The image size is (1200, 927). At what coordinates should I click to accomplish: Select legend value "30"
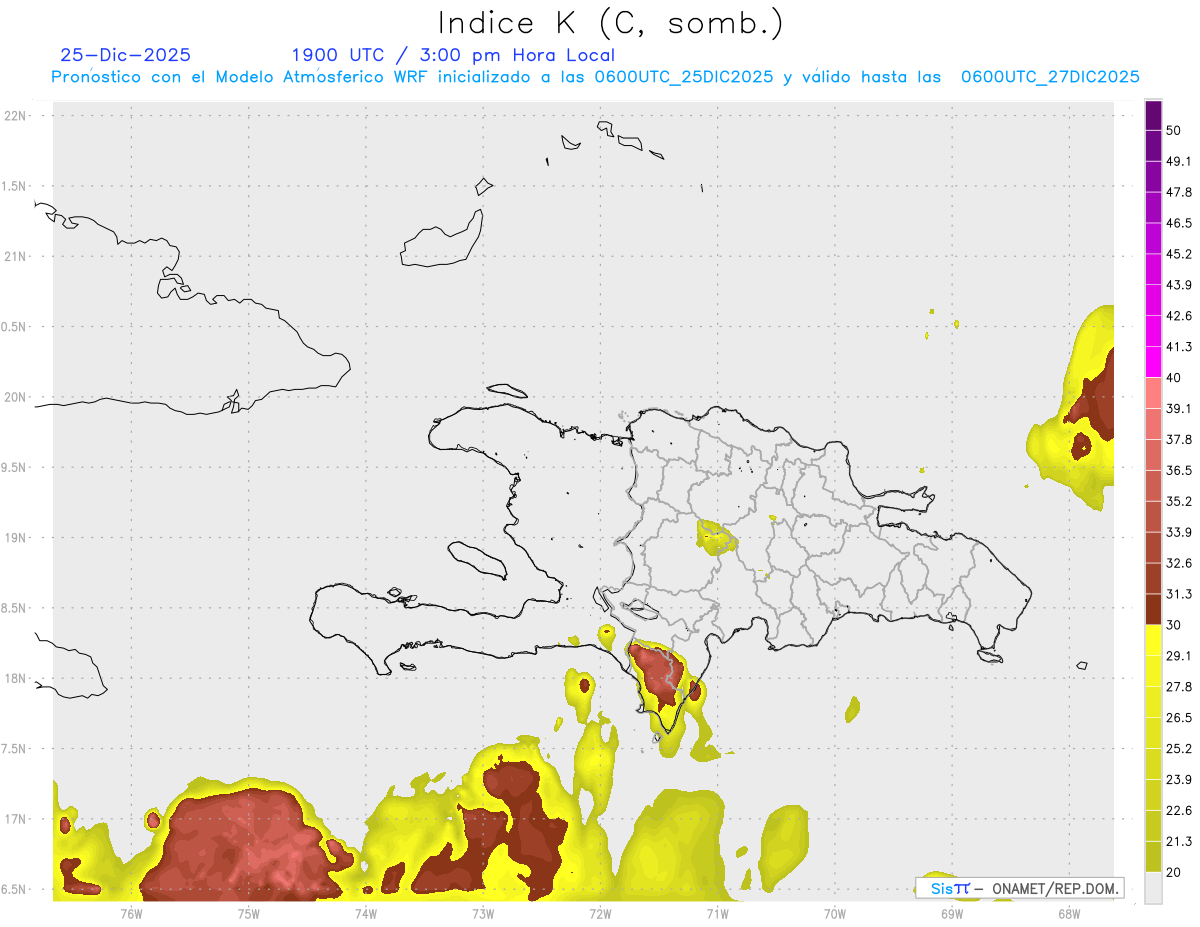(x=1174, y=625)
